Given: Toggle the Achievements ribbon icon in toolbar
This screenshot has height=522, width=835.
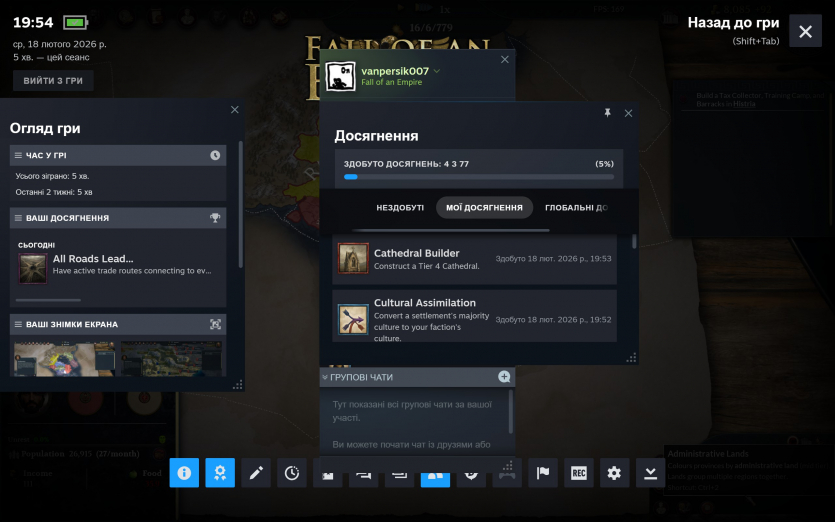Looking at the screenshot, I should tap(220, 473).
